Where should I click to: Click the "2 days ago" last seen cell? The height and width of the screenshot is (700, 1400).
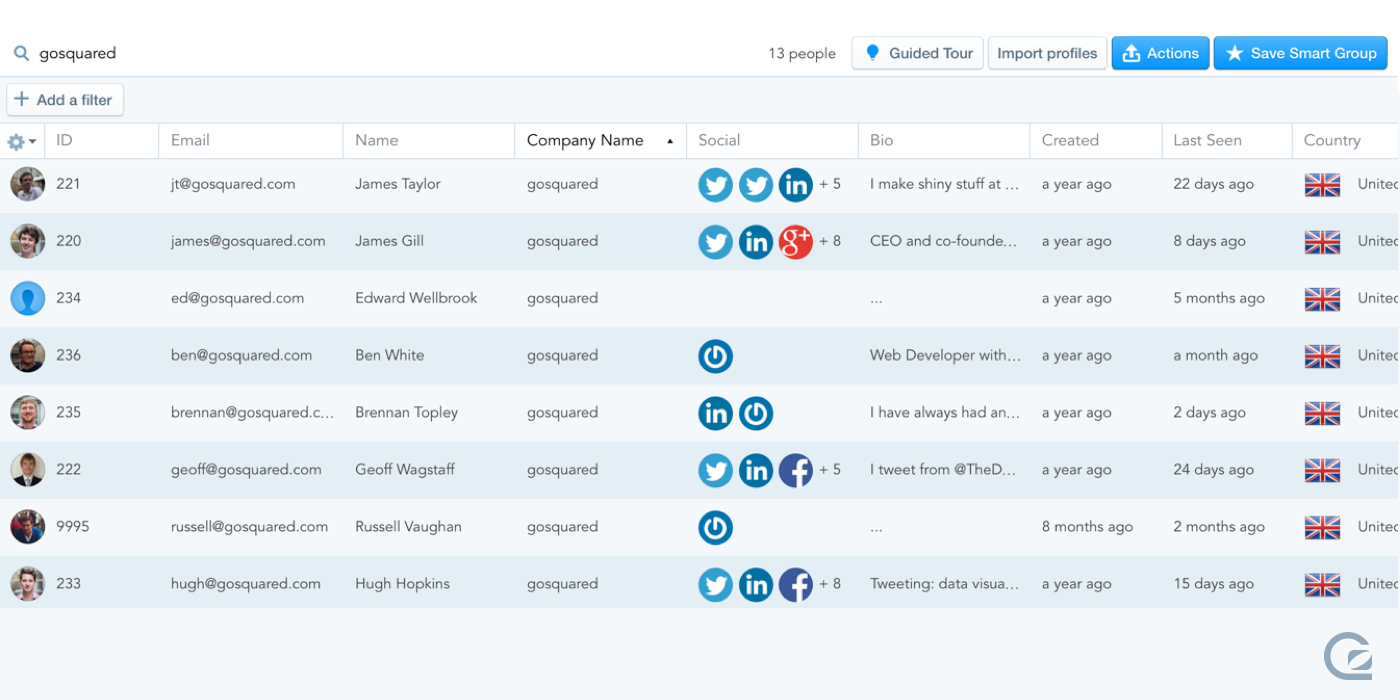(1210, 413)
